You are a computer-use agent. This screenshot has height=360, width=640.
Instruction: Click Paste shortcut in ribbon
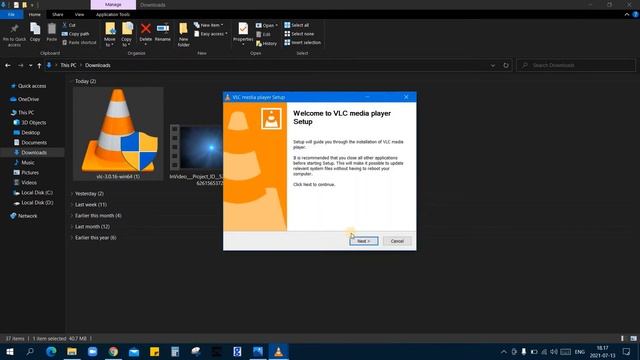(79, 42)
